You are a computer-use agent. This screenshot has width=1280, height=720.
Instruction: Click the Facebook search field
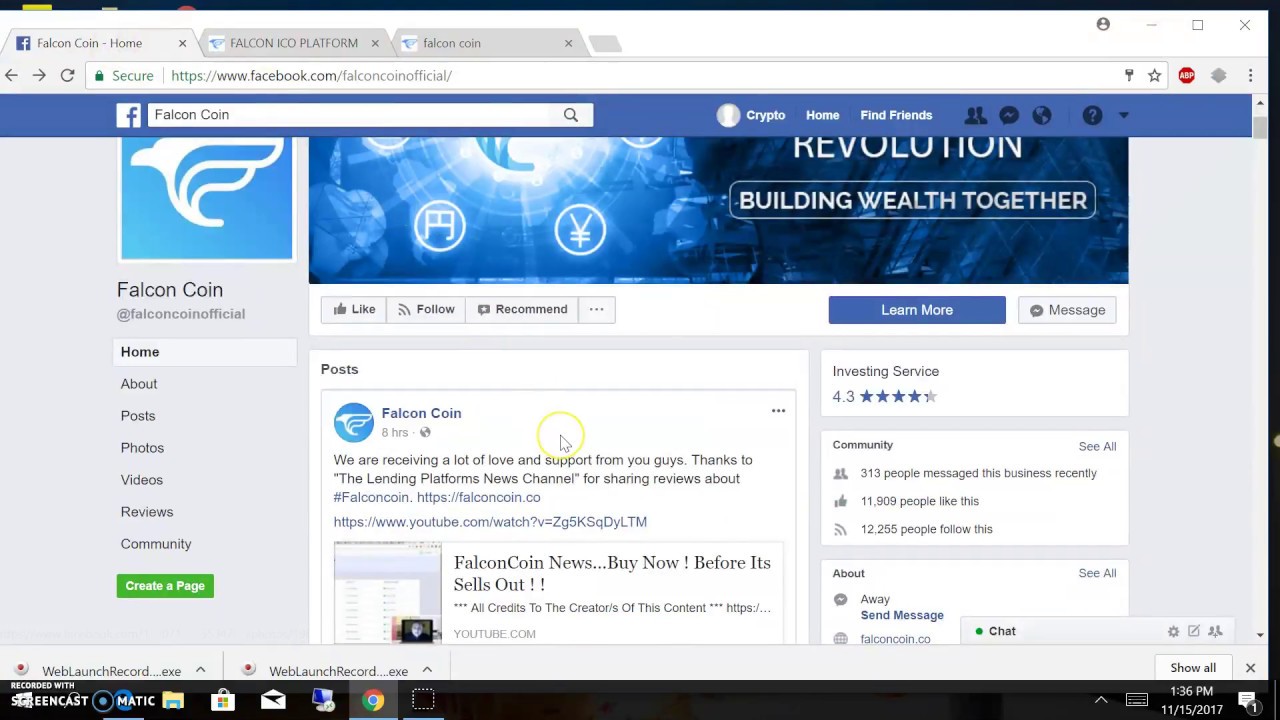point(355,115)
